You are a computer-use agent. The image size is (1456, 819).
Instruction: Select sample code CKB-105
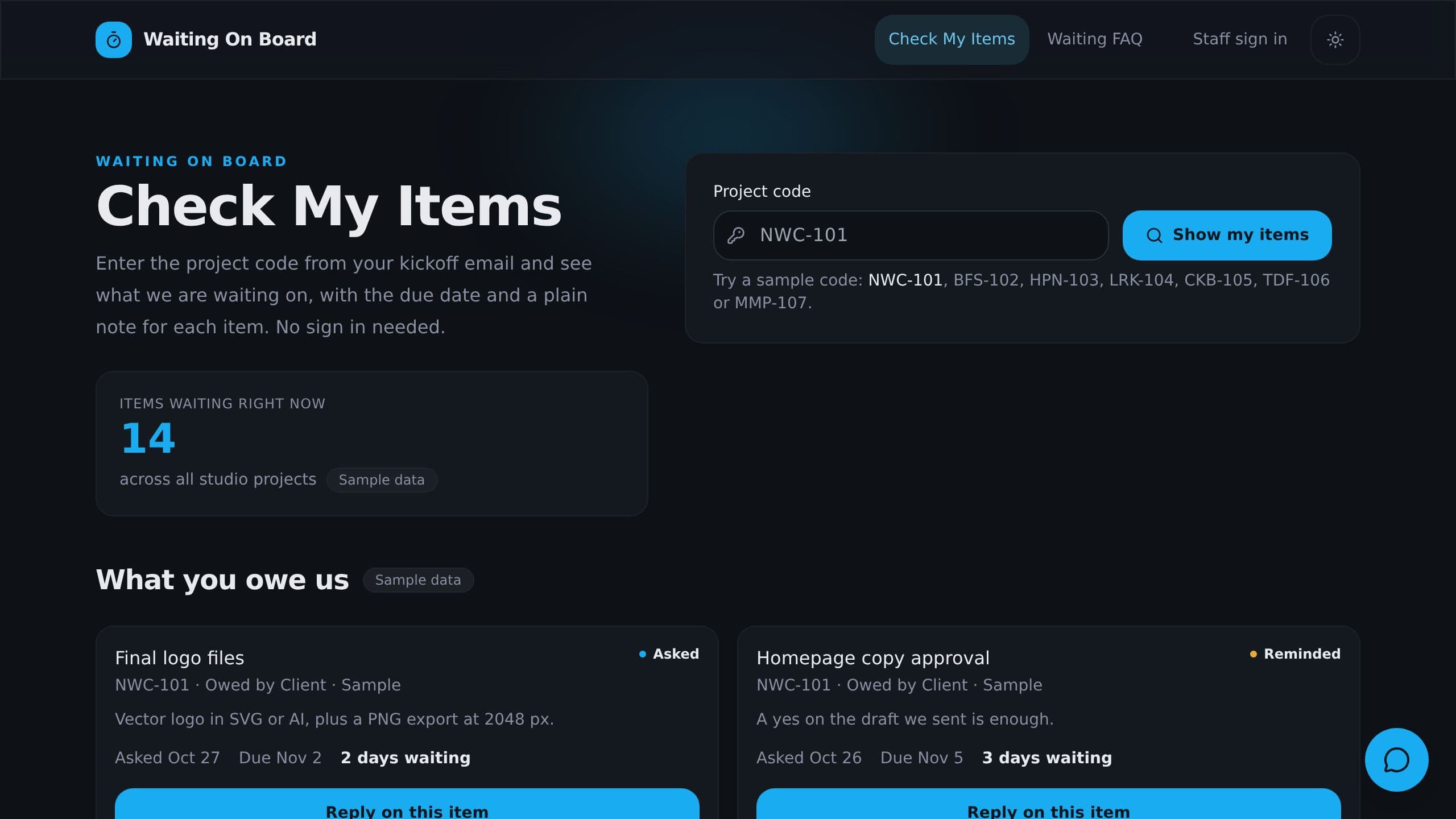click(1218, 280)
